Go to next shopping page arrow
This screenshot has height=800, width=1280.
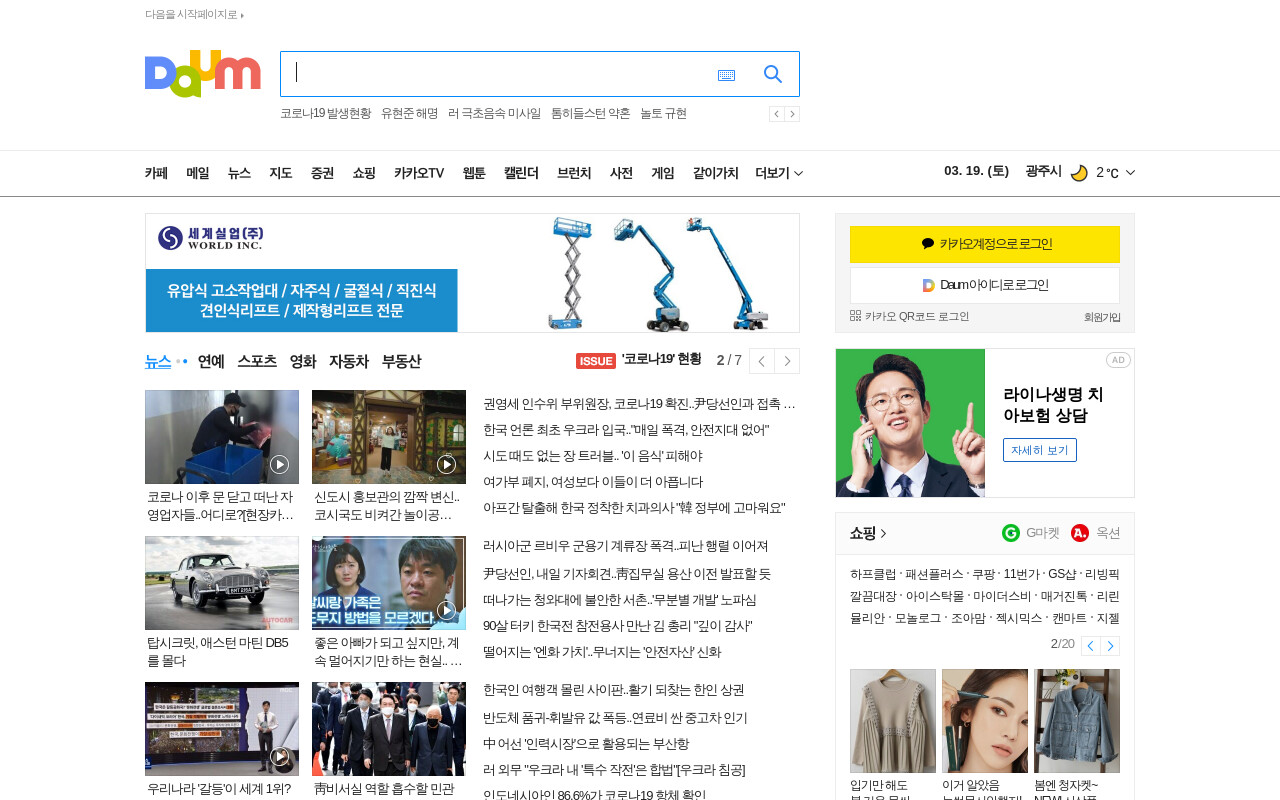(1110, 646)
